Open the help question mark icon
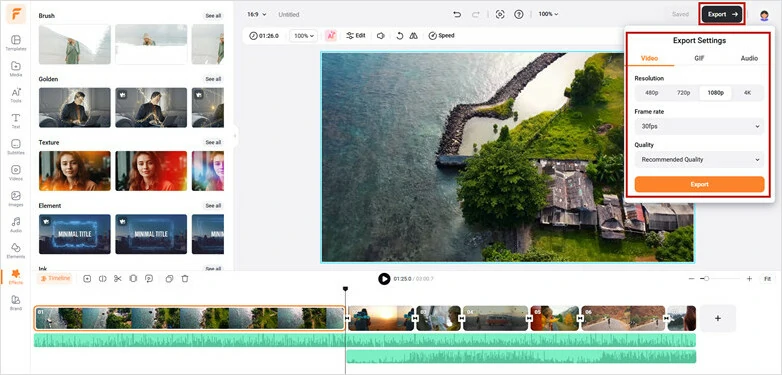The height and width of the screenshot is (375, 782). (x=519, y=14)
